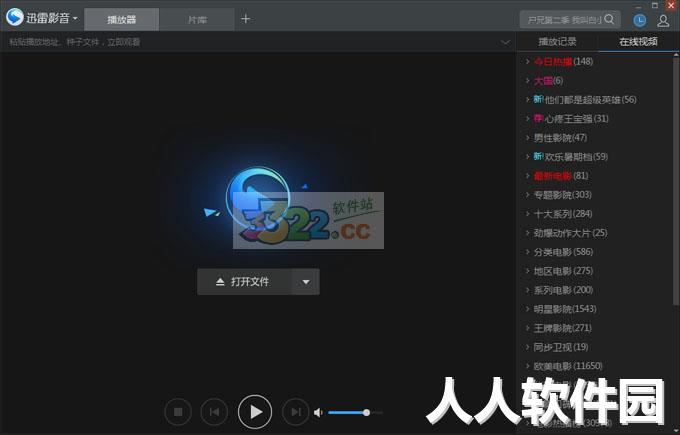Screen dimensions: 680x435
Task: Click the 打开文件 button
Action: (x=244, y=282)
